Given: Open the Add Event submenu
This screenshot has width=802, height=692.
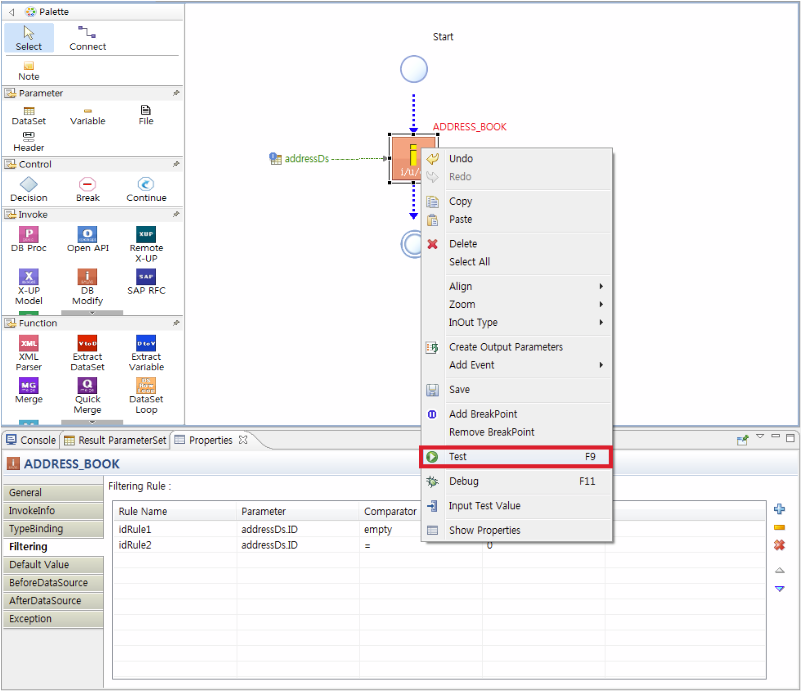Looking at the screenshot, I should [516, 365].
